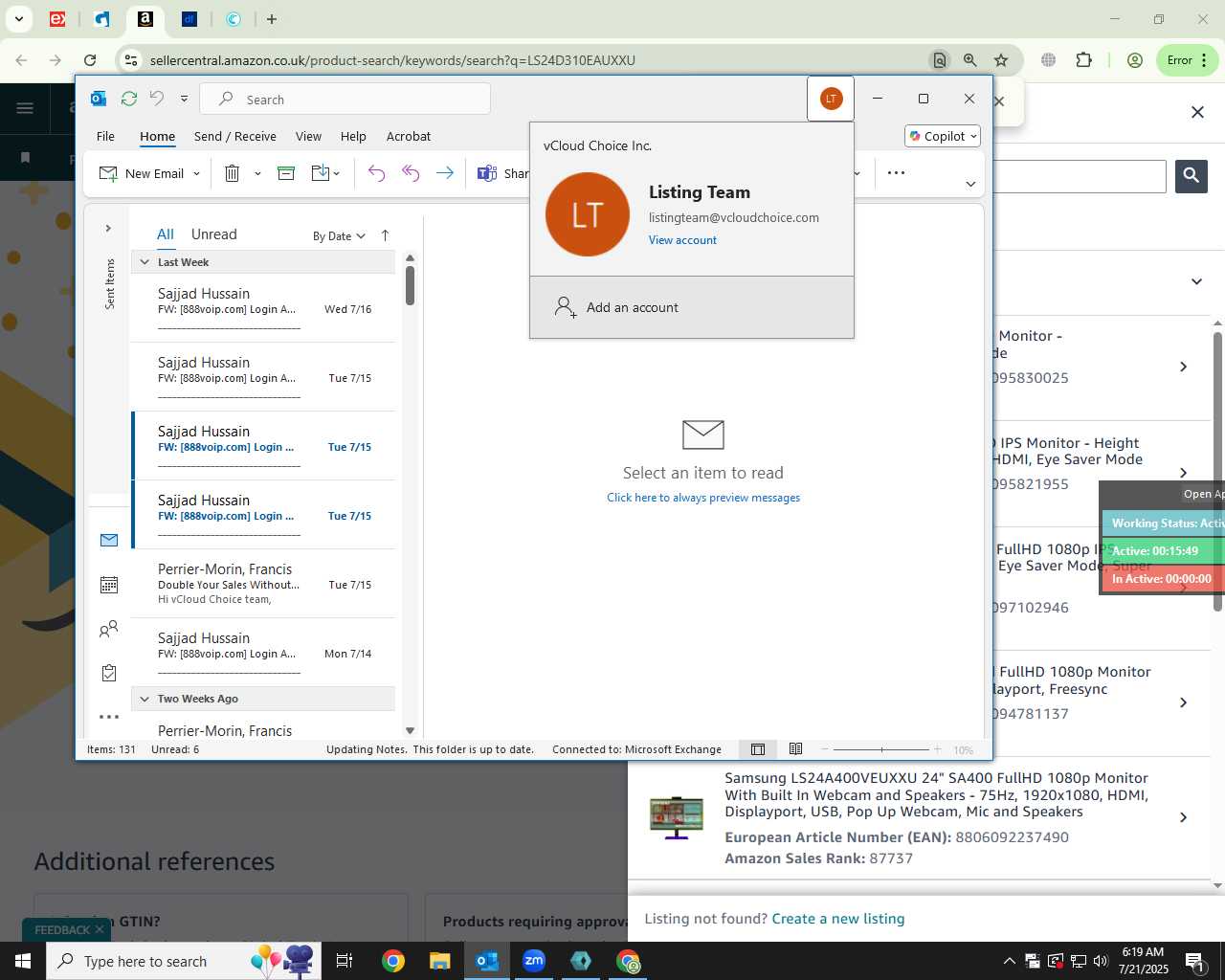1225x980 pixels.
Task: Click the Reply arrow icon
Action: (376, 173)
